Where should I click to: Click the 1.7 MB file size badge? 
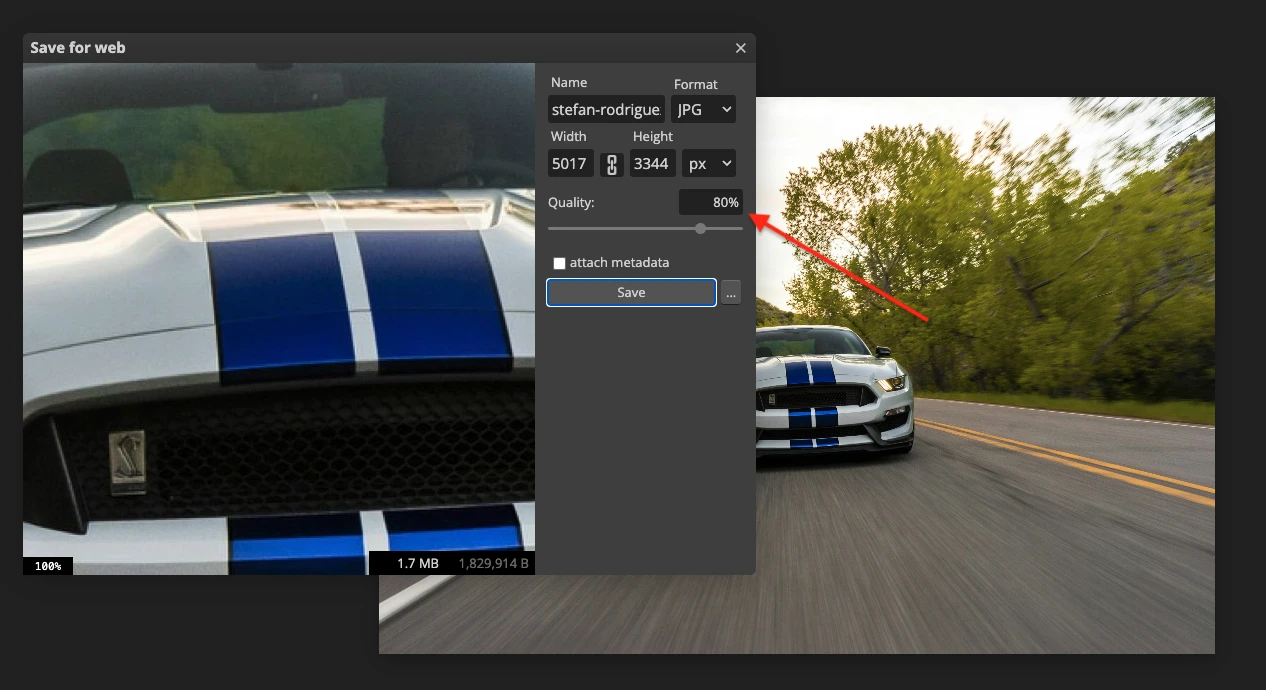point(417,563)
